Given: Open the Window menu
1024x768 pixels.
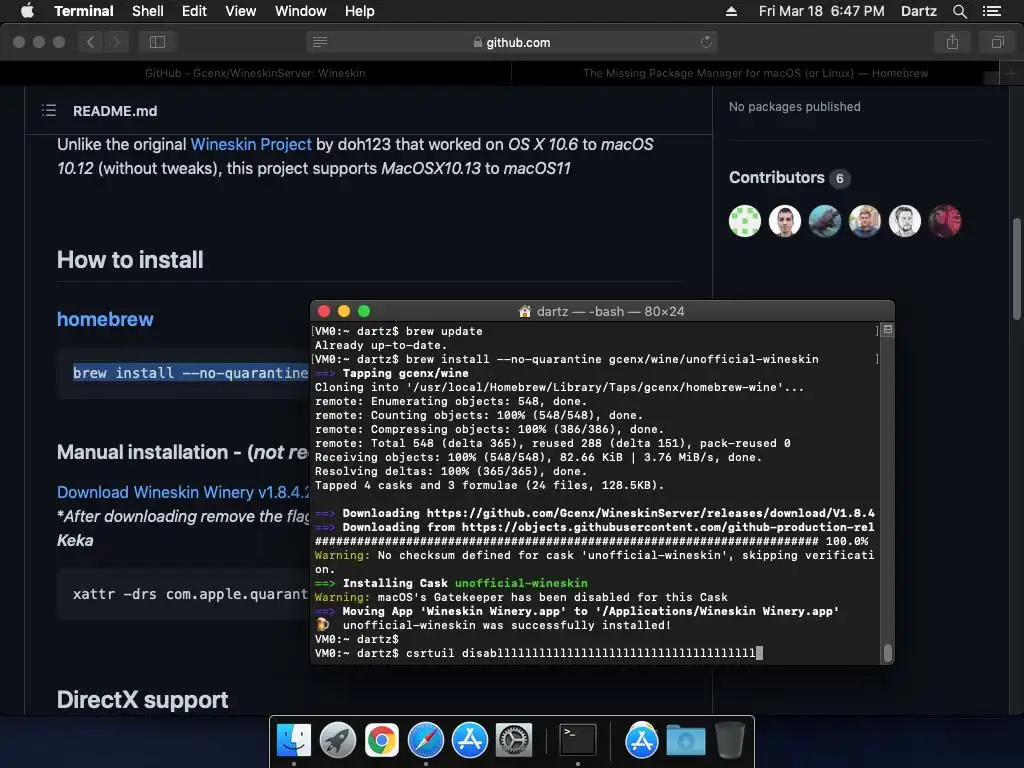Looking at the screenshot, I should tap(300, 11).
